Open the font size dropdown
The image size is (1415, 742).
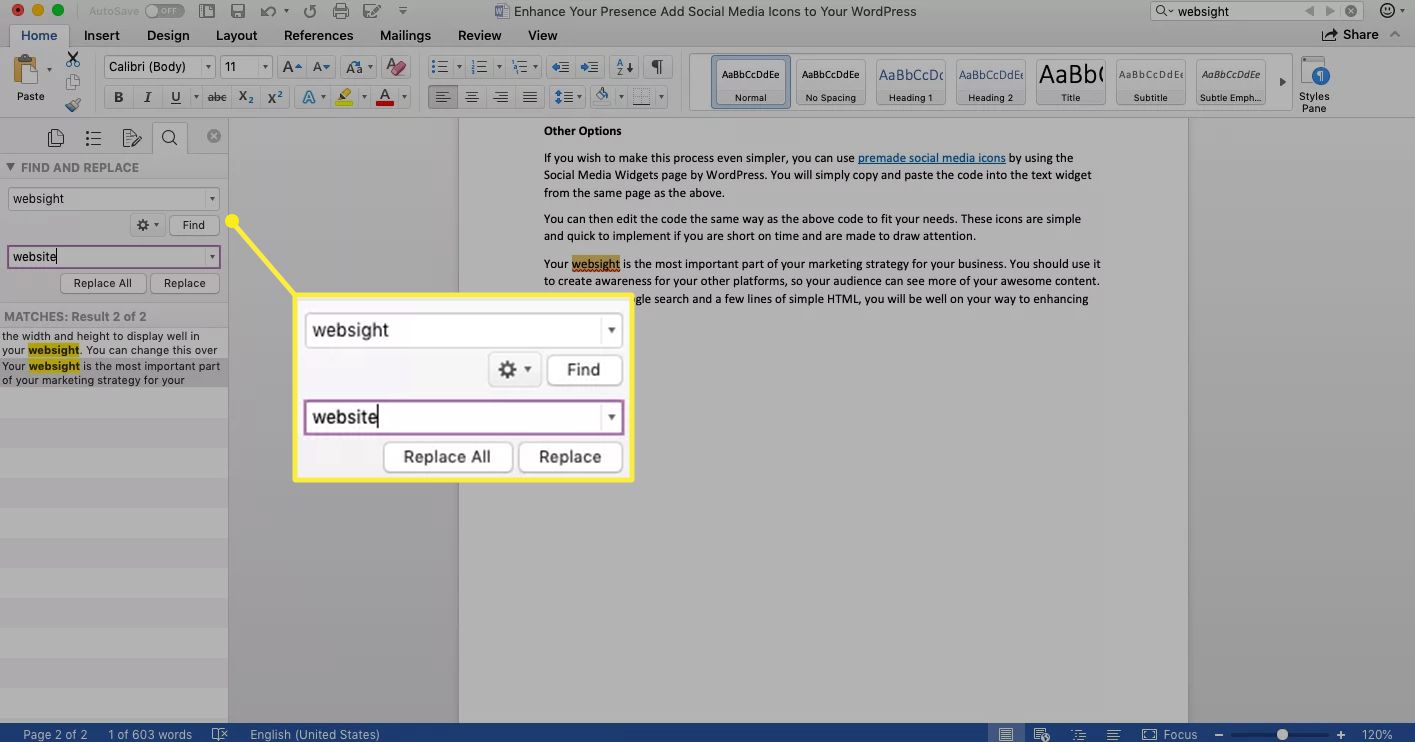(265, 67)
